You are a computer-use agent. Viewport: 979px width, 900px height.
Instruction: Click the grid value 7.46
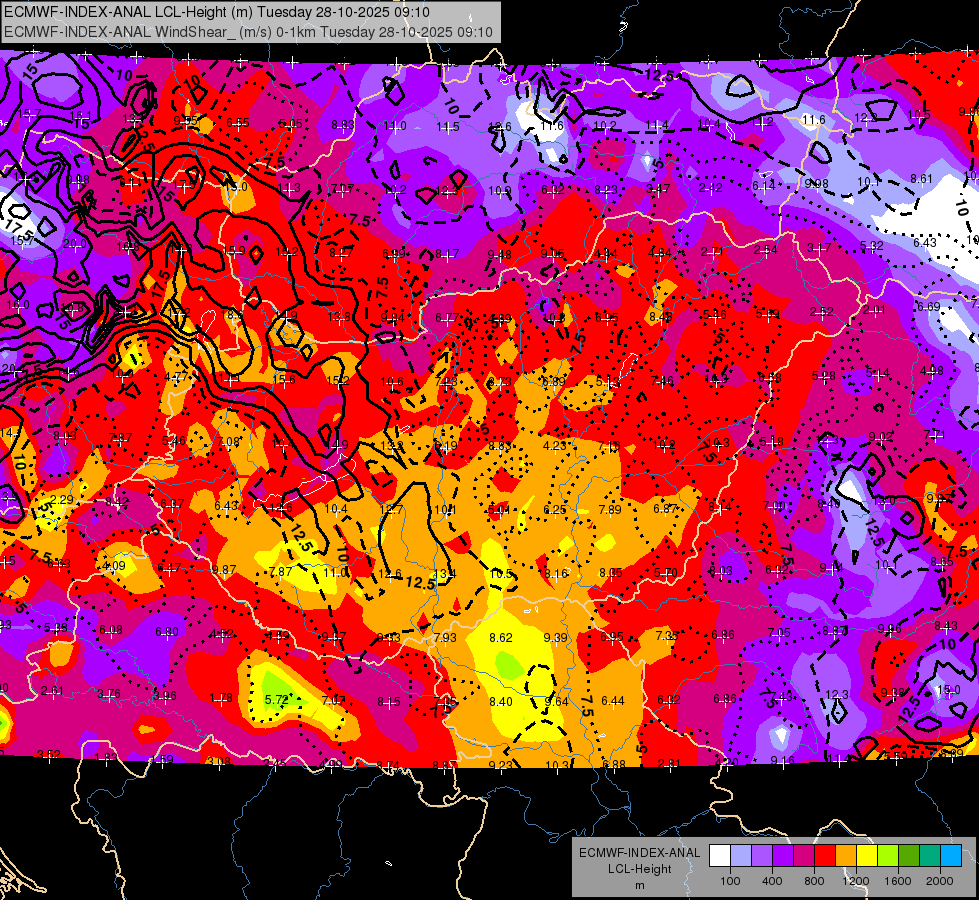click(662, 381)
